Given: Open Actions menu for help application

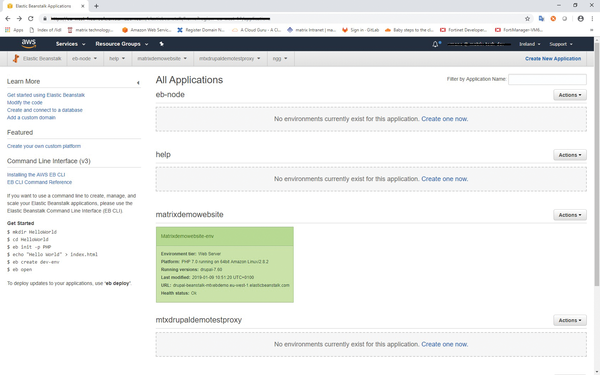Looking at the screenshot, I should 570,155.
